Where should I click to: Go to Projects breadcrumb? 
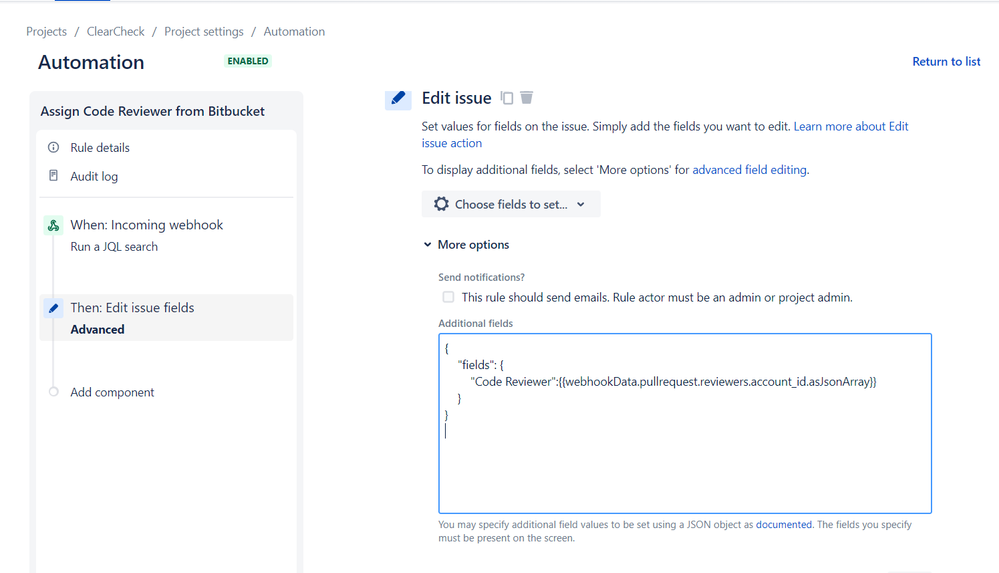(47, 31)
